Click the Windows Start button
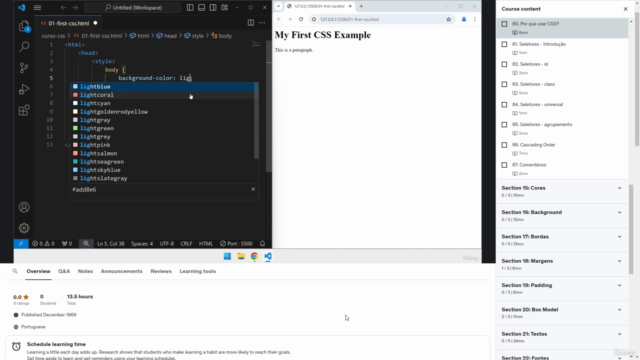Screen dimensions: 640x360 point(227,256)
